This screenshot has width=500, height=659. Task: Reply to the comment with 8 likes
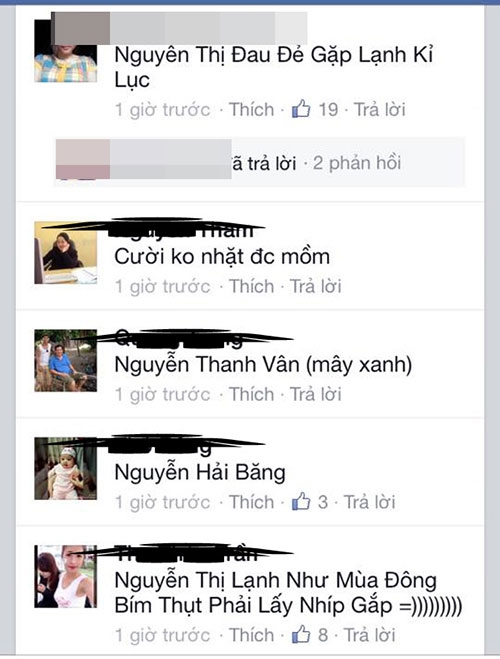(369, 635)
